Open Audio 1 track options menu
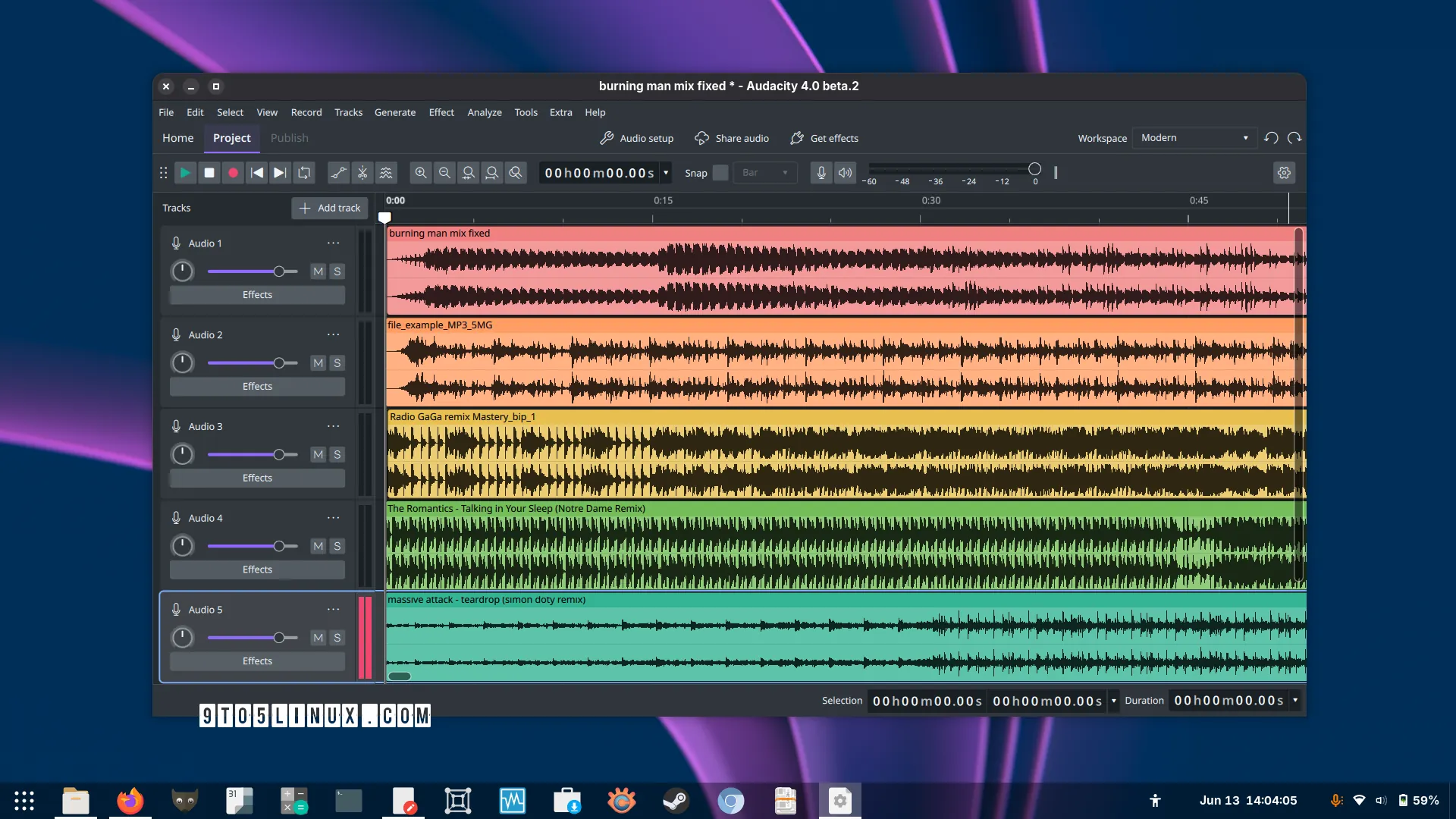This screenshot has width=1456, height=819. click(334, 243)
